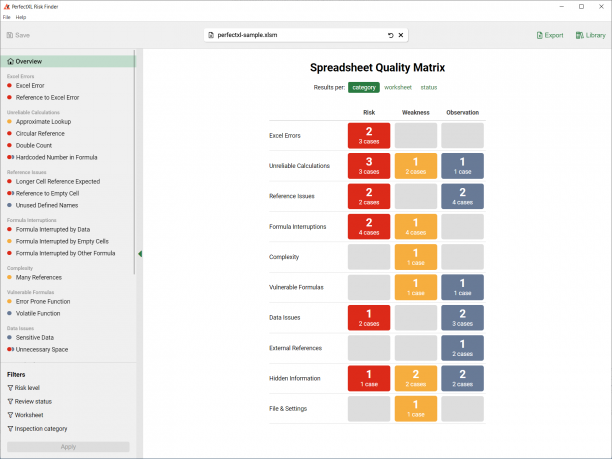The image size is (612, 459).
Task: Click File & Settings Weakness tile
Action: [x=416, y=409]
